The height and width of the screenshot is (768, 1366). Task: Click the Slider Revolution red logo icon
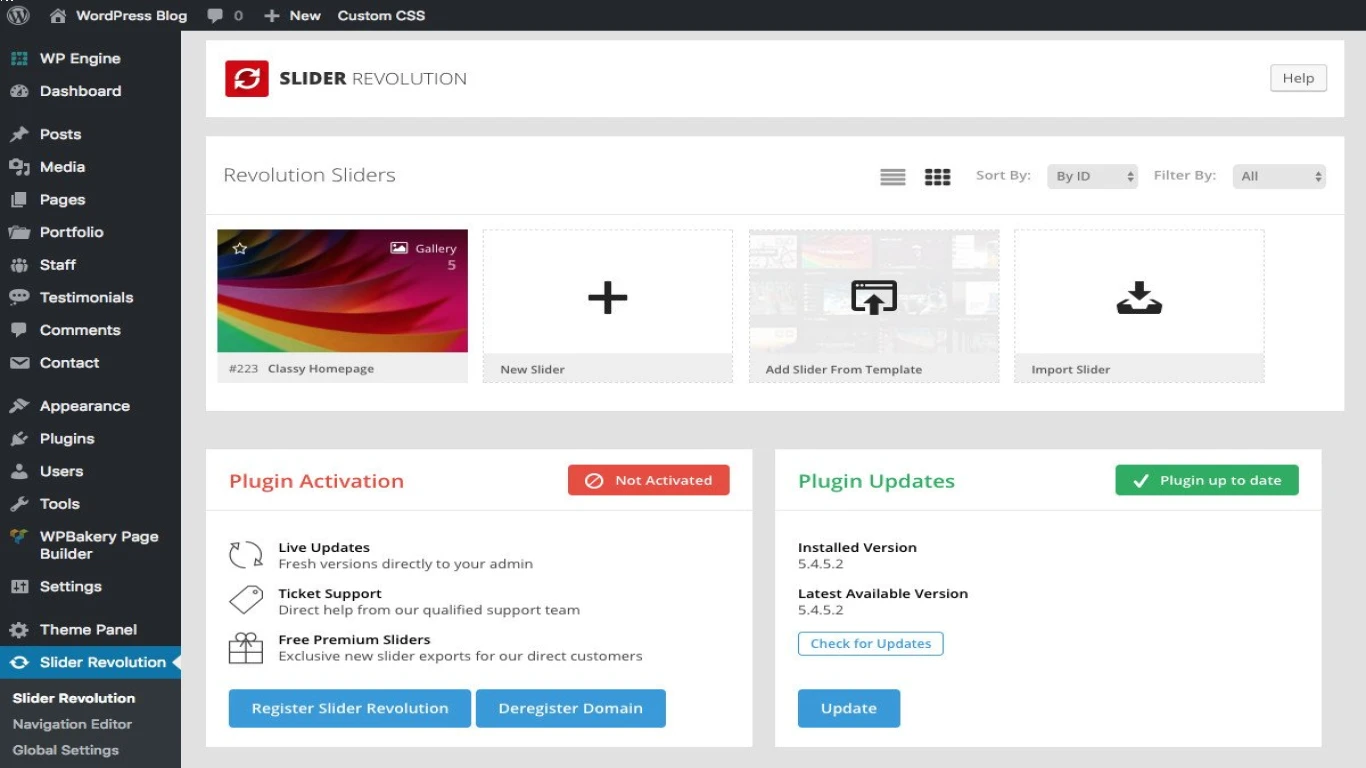246,79
